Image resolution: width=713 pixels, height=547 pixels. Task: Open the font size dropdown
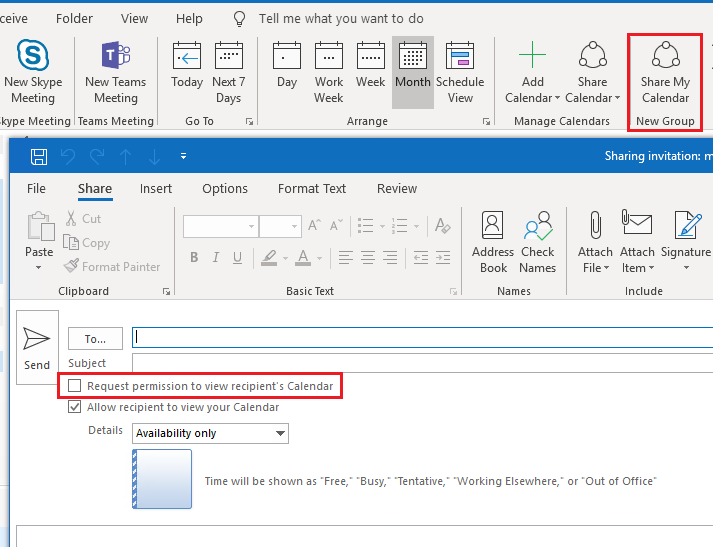[x=294, y=226]
